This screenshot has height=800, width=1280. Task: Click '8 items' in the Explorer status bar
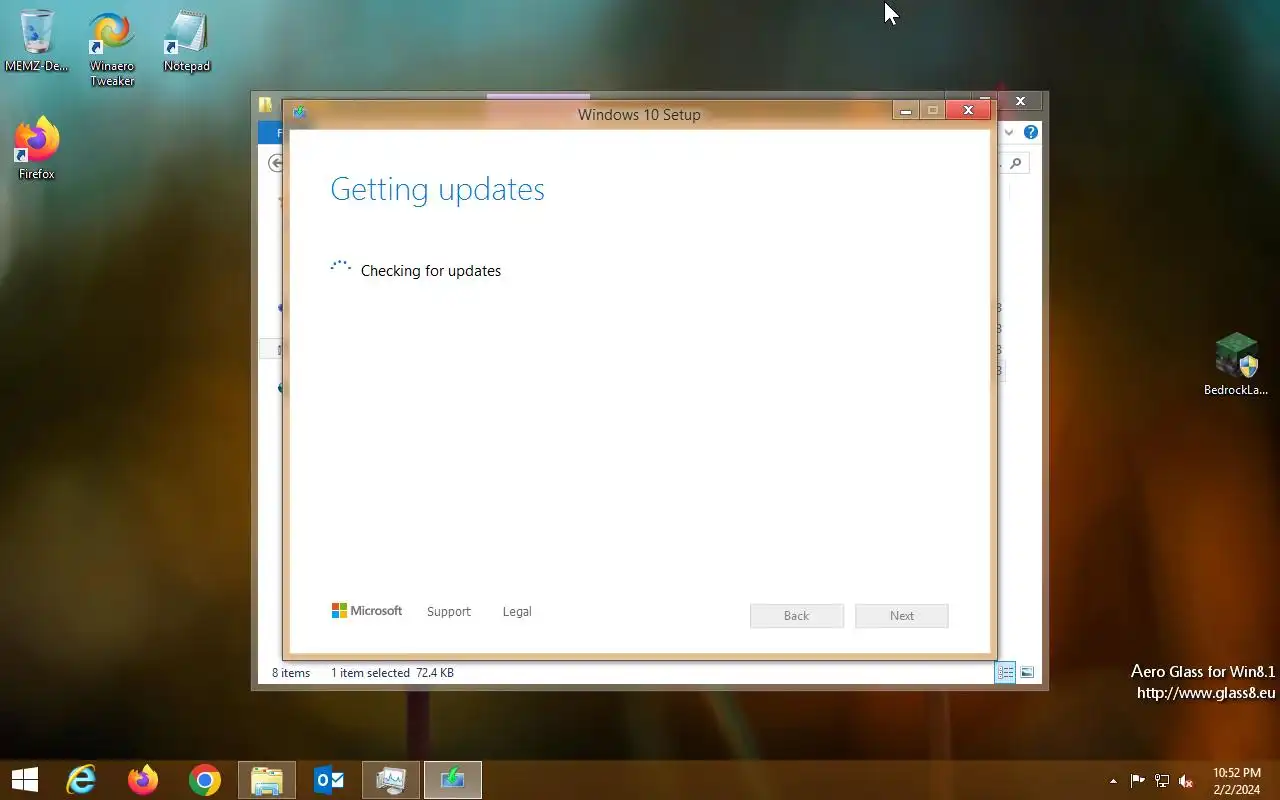[x=291, y=673]
